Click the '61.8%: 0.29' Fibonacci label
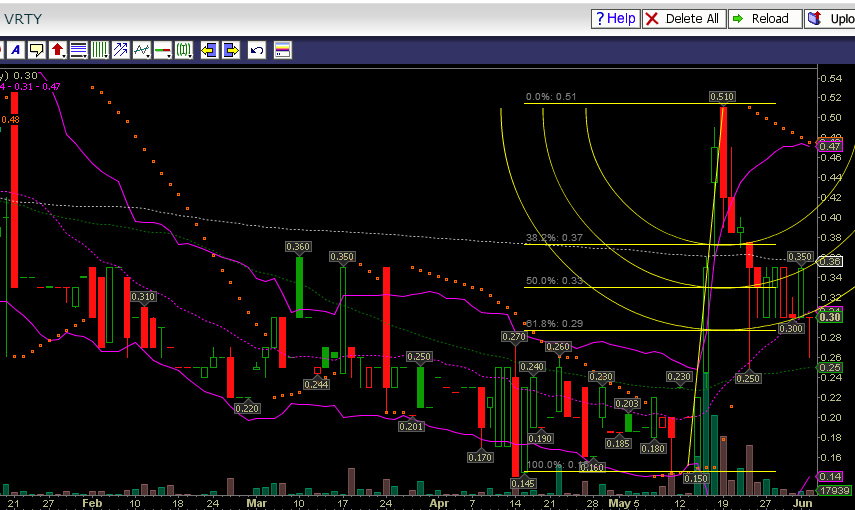The width and height of the screenshot is (855, 510). 554,323
